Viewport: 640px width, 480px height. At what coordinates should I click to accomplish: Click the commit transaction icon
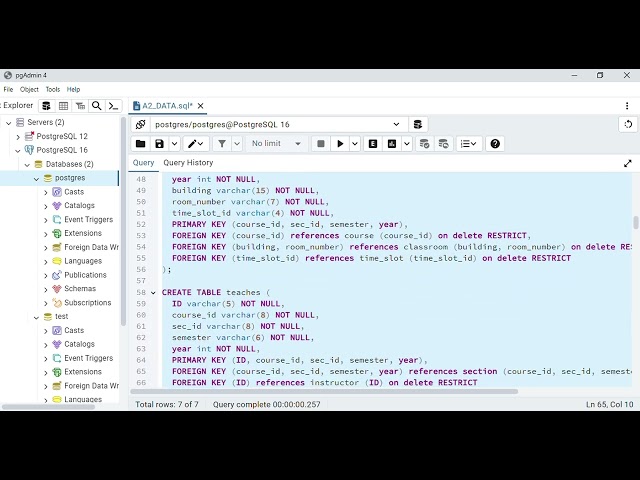coord(424,144)
